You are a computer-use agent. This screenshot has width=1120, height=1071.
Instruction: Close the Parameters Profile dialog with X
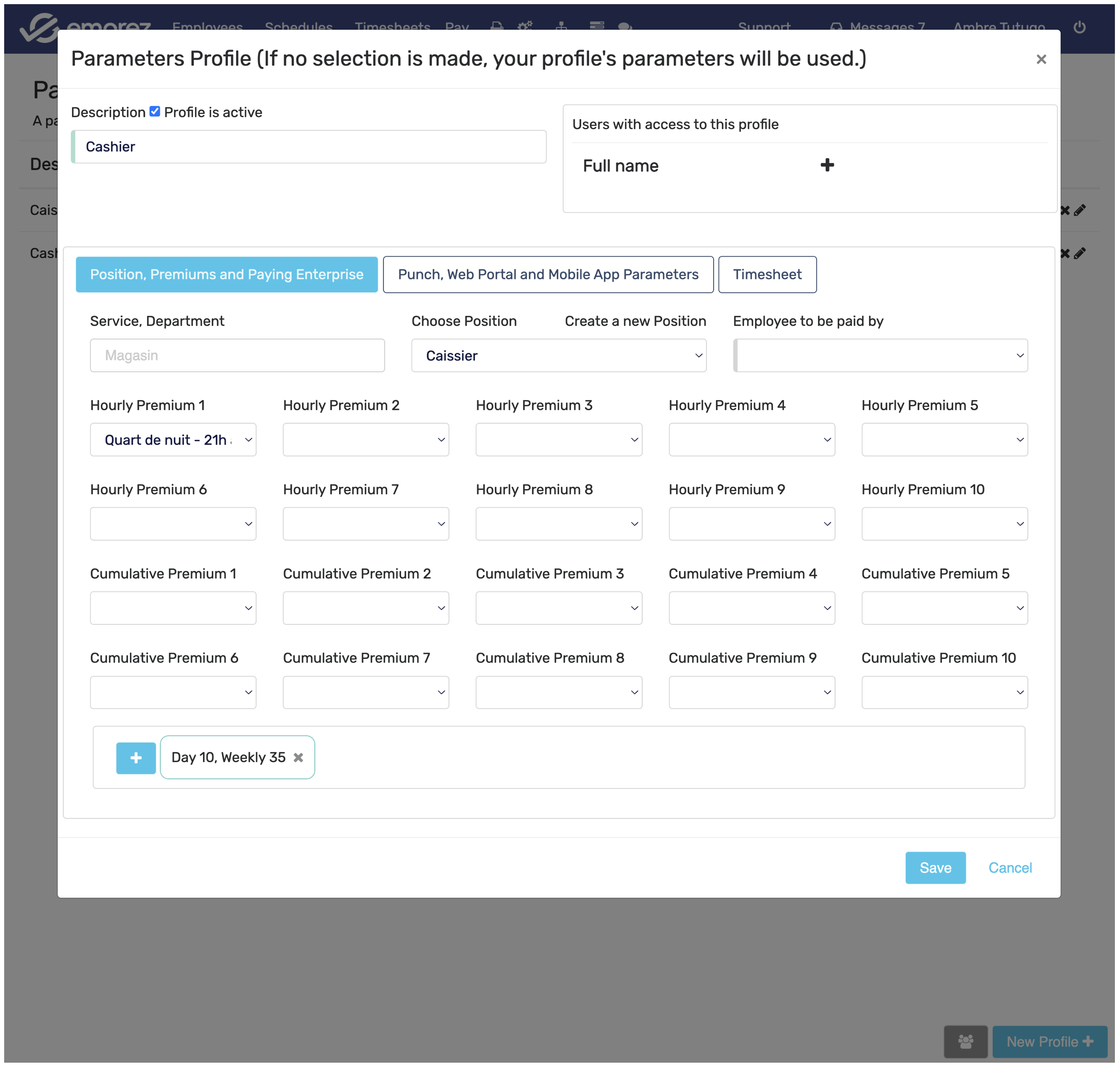coord(1040,59)
